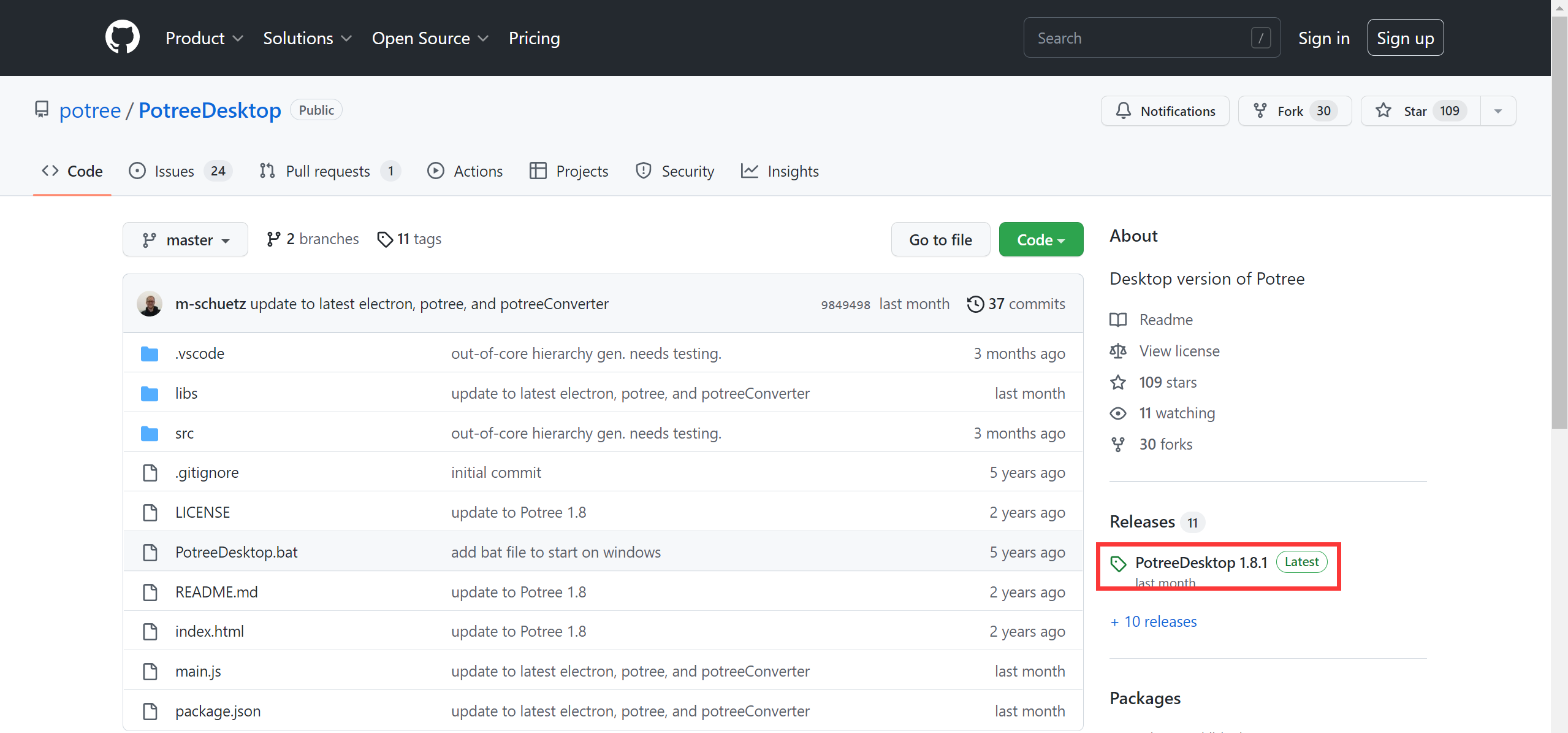Image resolution: width=1568 pixels, height=733 pixels.
Task: Click the commit history clock icon
Action: coord(975,304)
